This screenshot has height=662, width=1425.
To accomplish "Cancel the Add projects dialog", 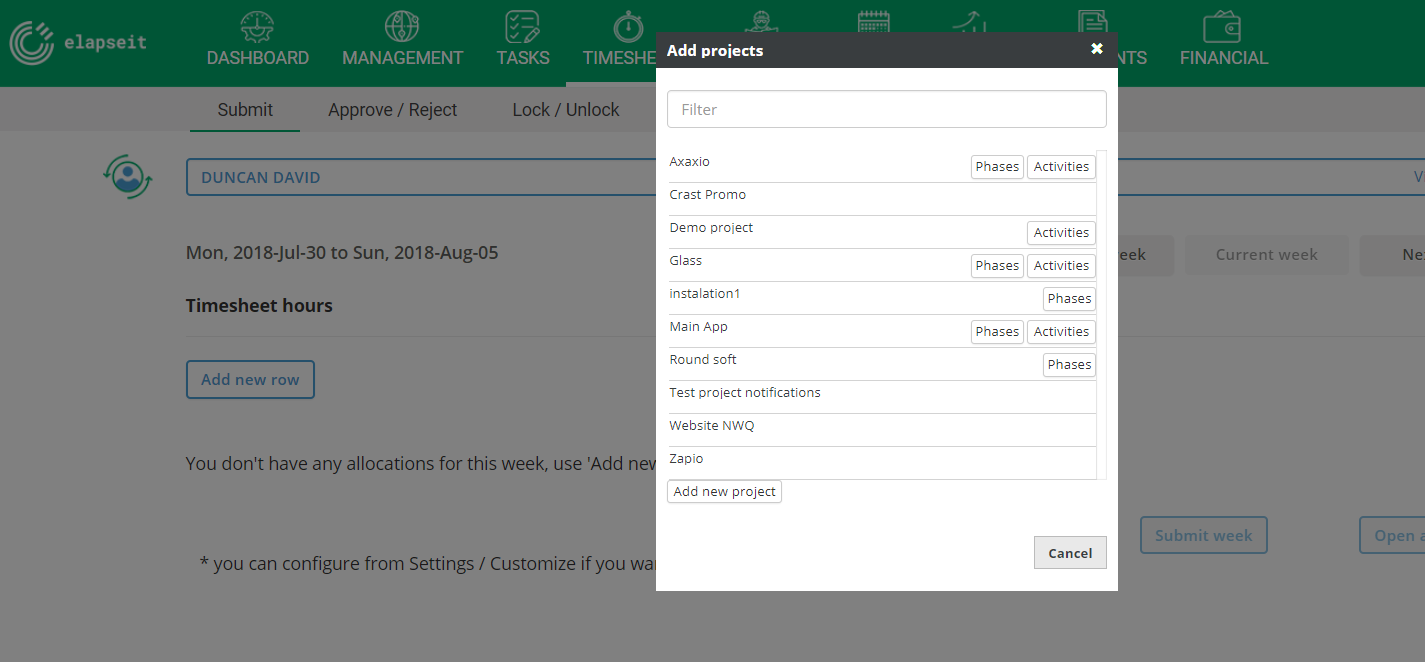I will (1070, 552).
